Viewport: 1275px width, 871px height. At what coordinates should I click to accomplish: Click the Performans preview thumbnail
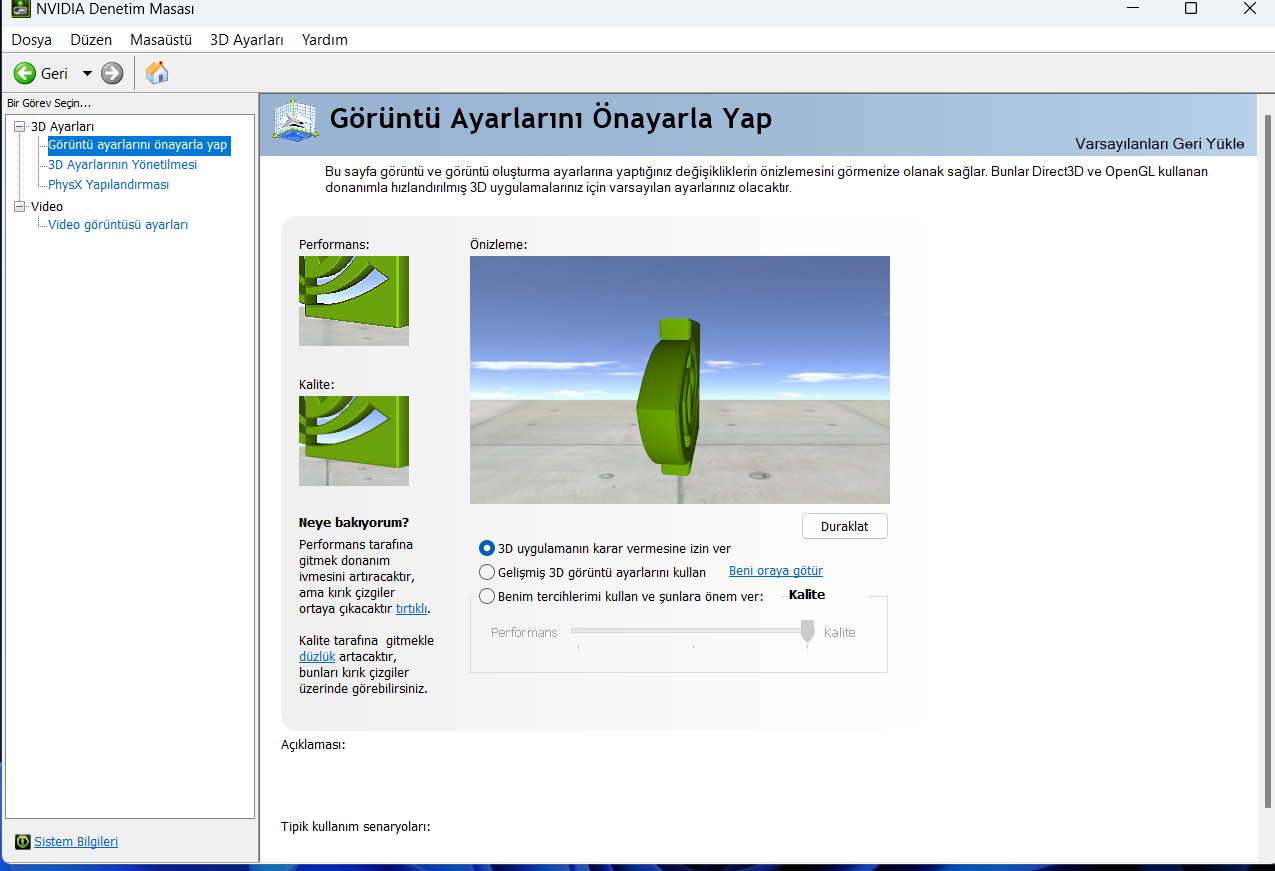click(x=354, y=301)
